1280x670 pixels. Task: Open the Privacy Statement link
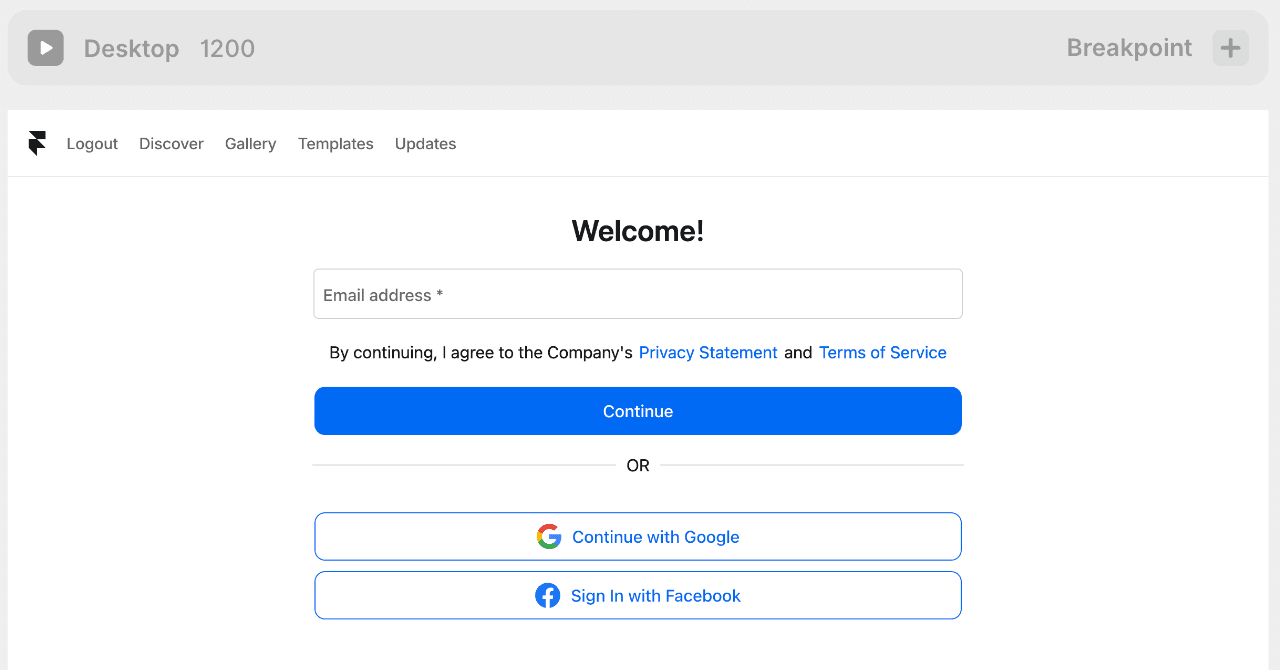click(708, 353)
